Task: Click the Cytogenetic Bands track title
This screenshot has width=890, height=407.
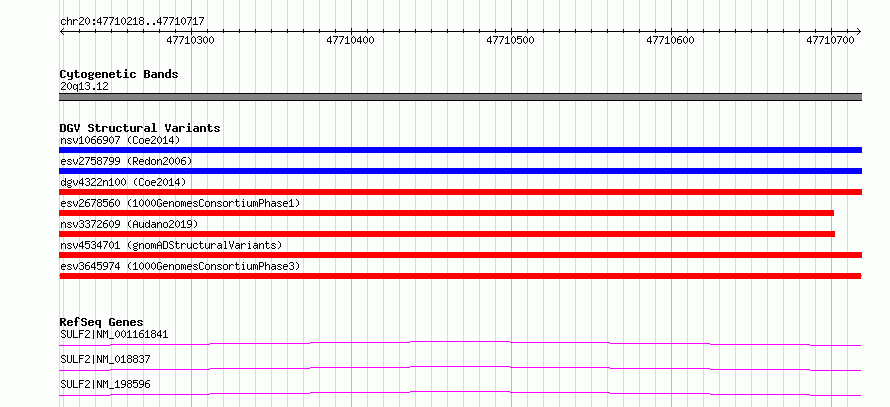Action: [x=119, y=74]
